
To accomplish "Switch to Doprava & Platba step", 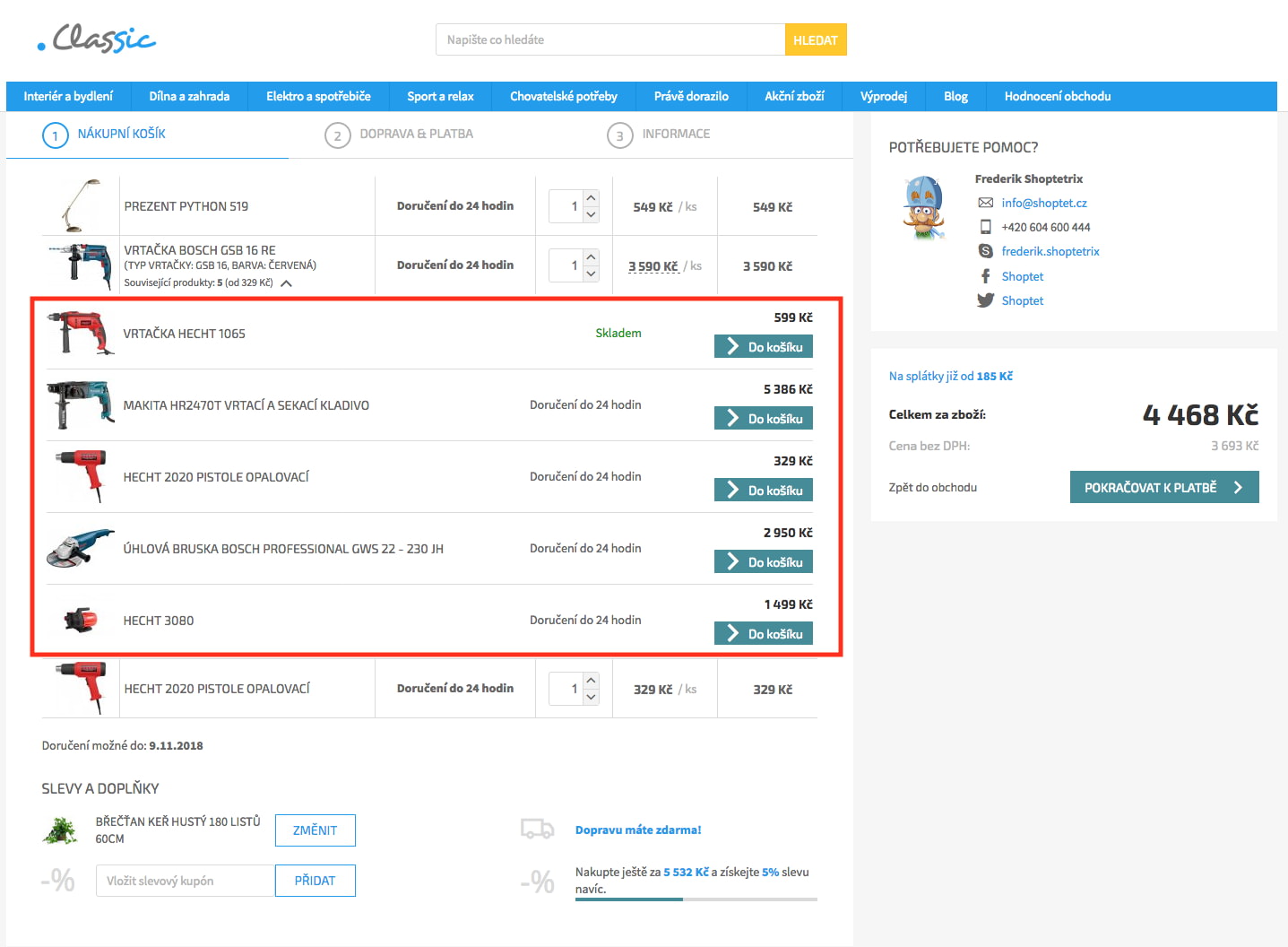I will tap(417, 134).
